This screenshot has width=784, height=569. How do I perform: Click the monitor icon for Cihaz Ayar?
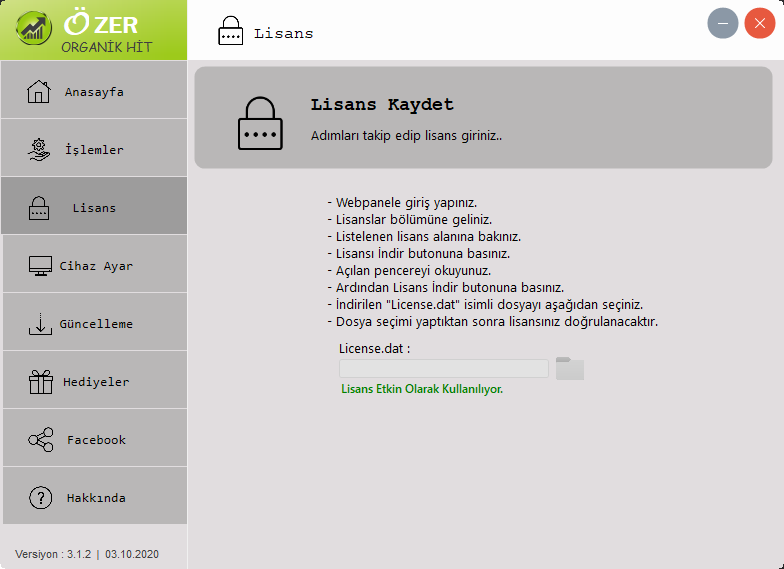pyautogui.click(x=40, y=266)
